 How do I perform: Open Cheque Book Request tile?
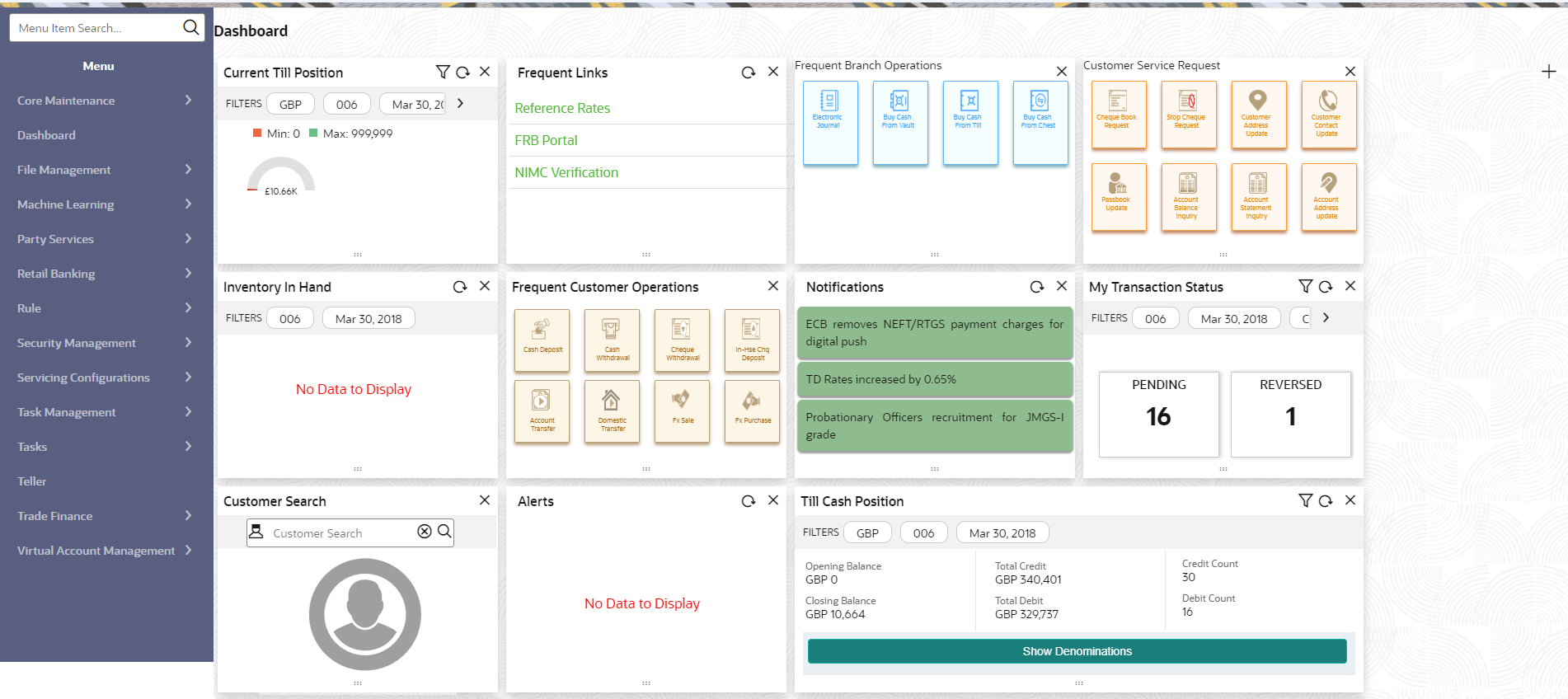[x=1119, y=115]
